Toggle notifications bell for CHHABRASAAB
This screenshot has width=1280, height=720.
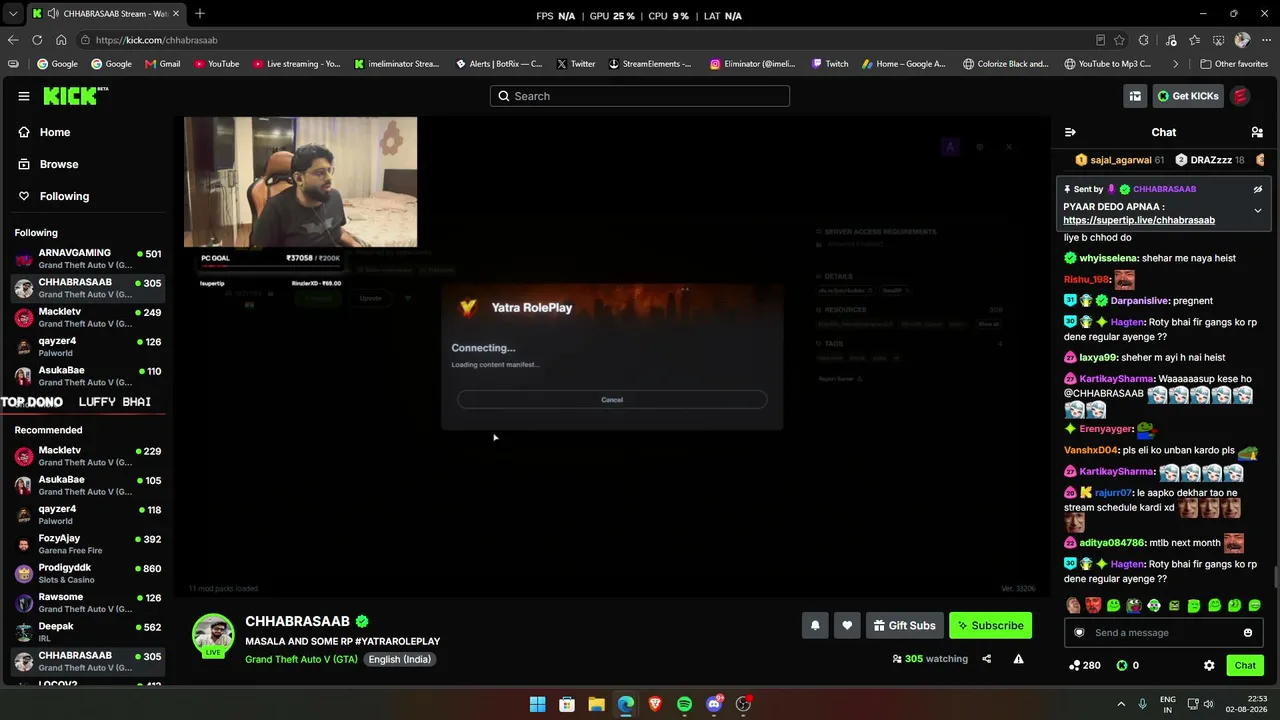point(815,626)
